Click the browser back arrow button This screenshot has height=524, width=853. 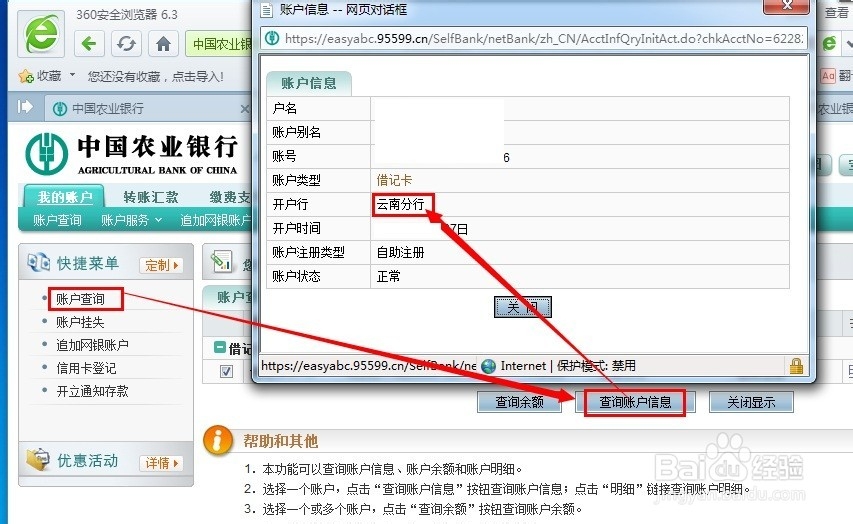(x=89, y=44)
